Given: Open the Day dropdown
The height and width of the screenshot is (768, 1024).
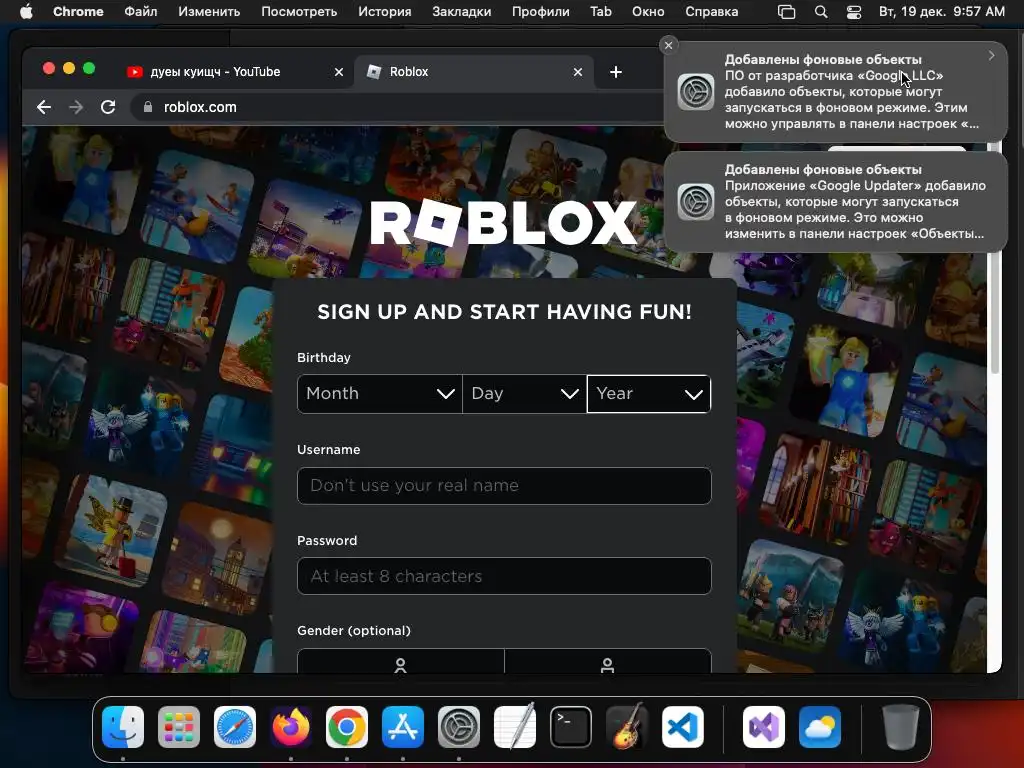Looking at the screenshot, I should coord(524,394).
